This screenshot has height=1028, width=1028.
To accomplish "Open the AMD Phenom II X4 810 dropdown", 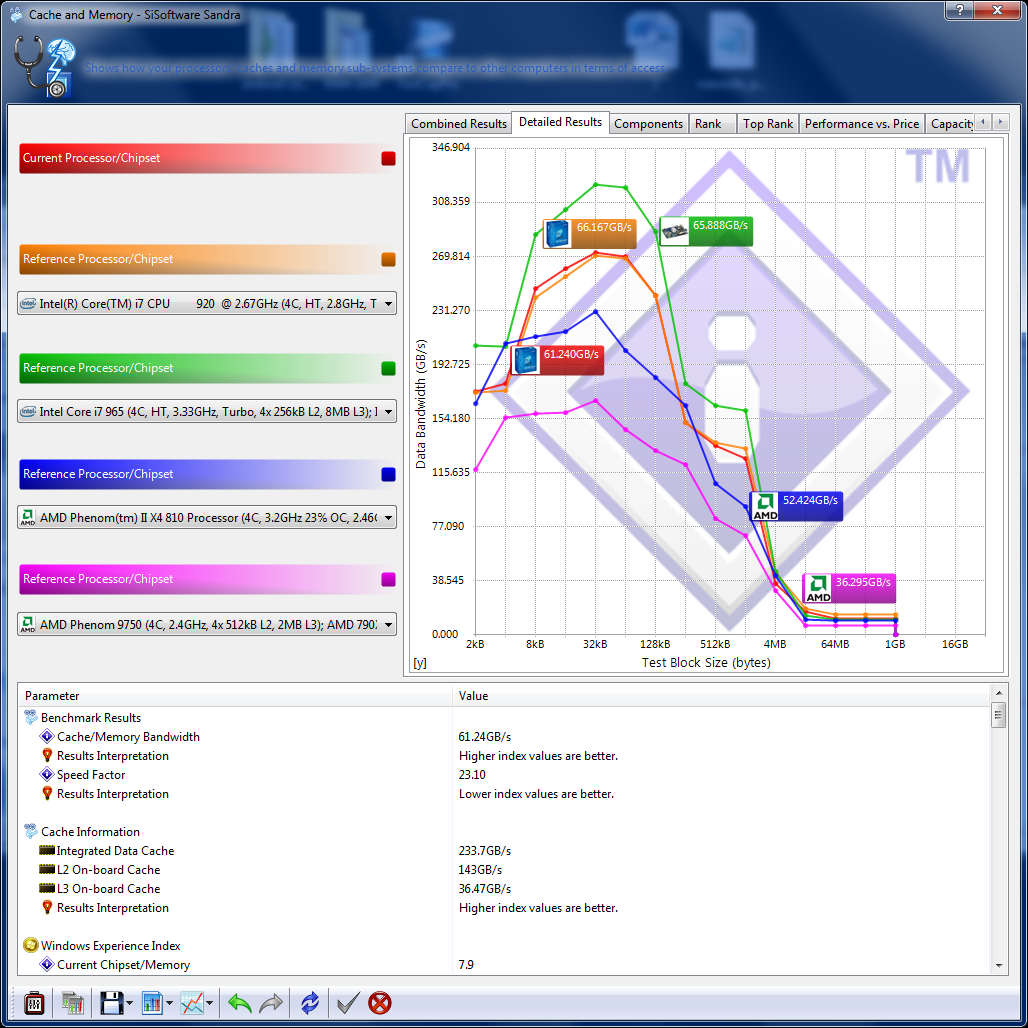I will point(207,517).
